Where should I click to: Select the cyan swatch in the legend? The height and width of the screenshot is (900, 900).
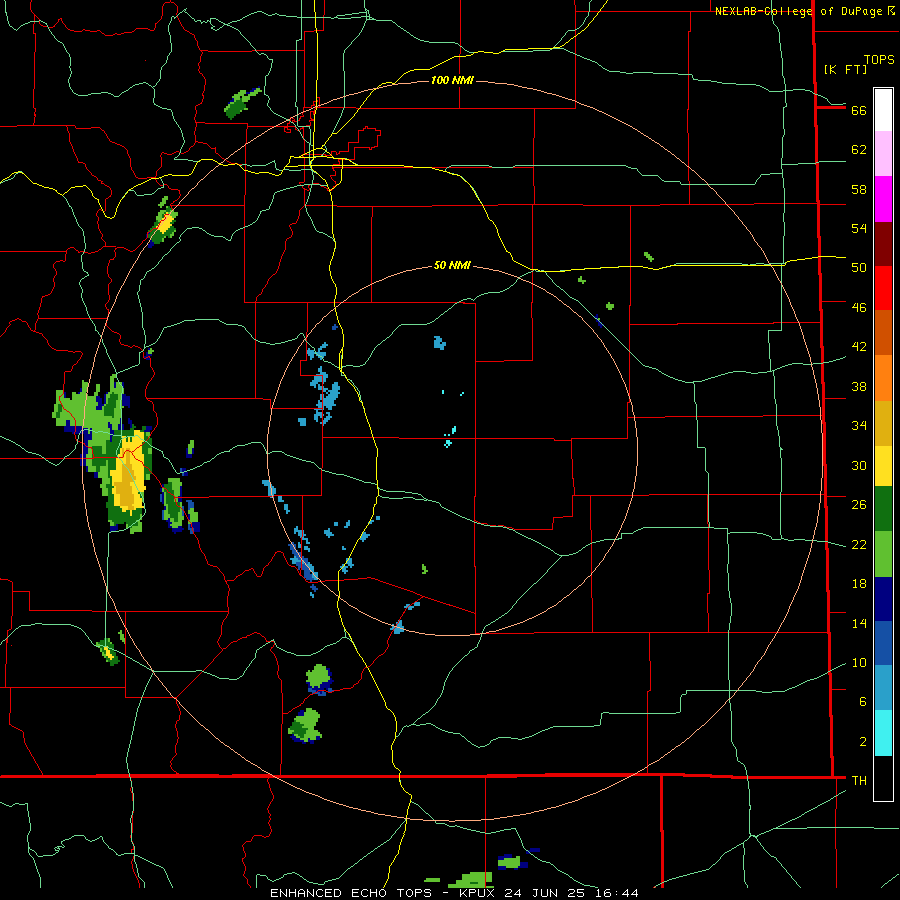click(883, 733)
